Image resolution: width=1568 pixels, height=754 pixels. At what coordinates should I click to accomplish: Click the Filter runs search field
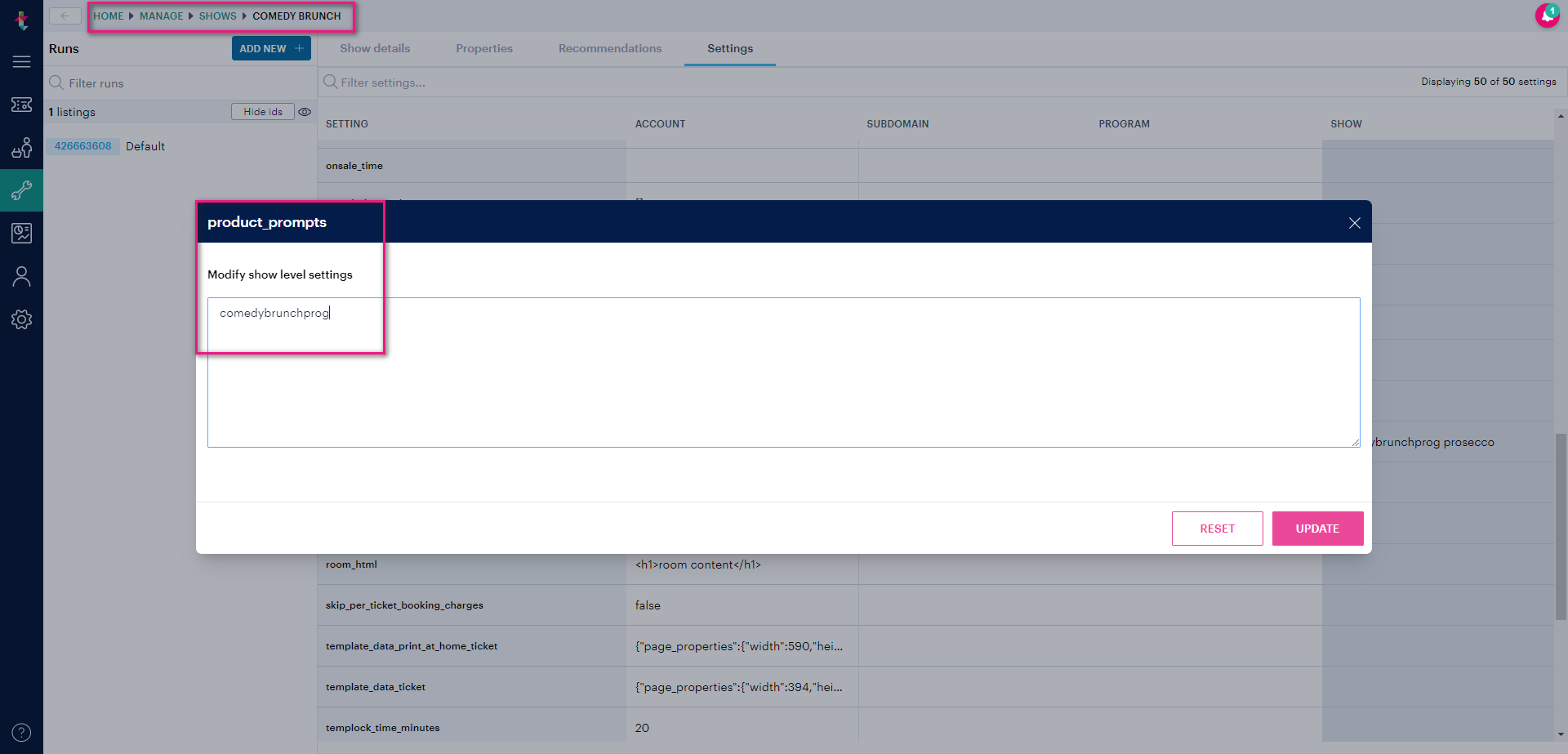180,83
